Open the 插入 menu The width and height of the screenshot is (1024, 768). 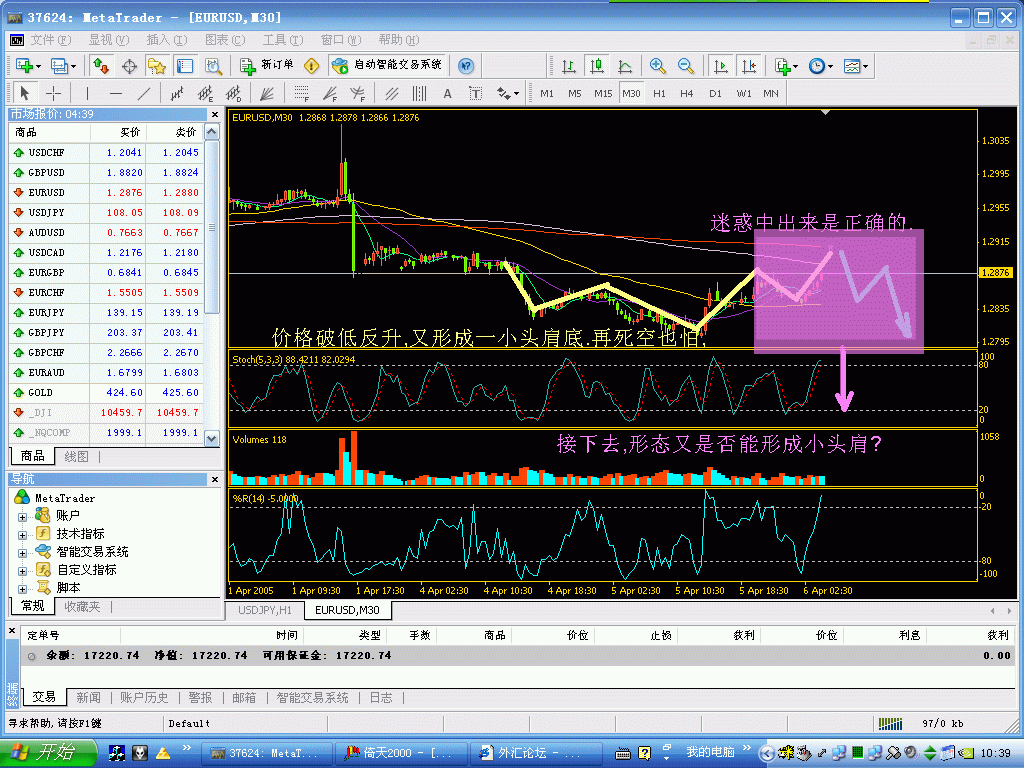pos(164,40)
